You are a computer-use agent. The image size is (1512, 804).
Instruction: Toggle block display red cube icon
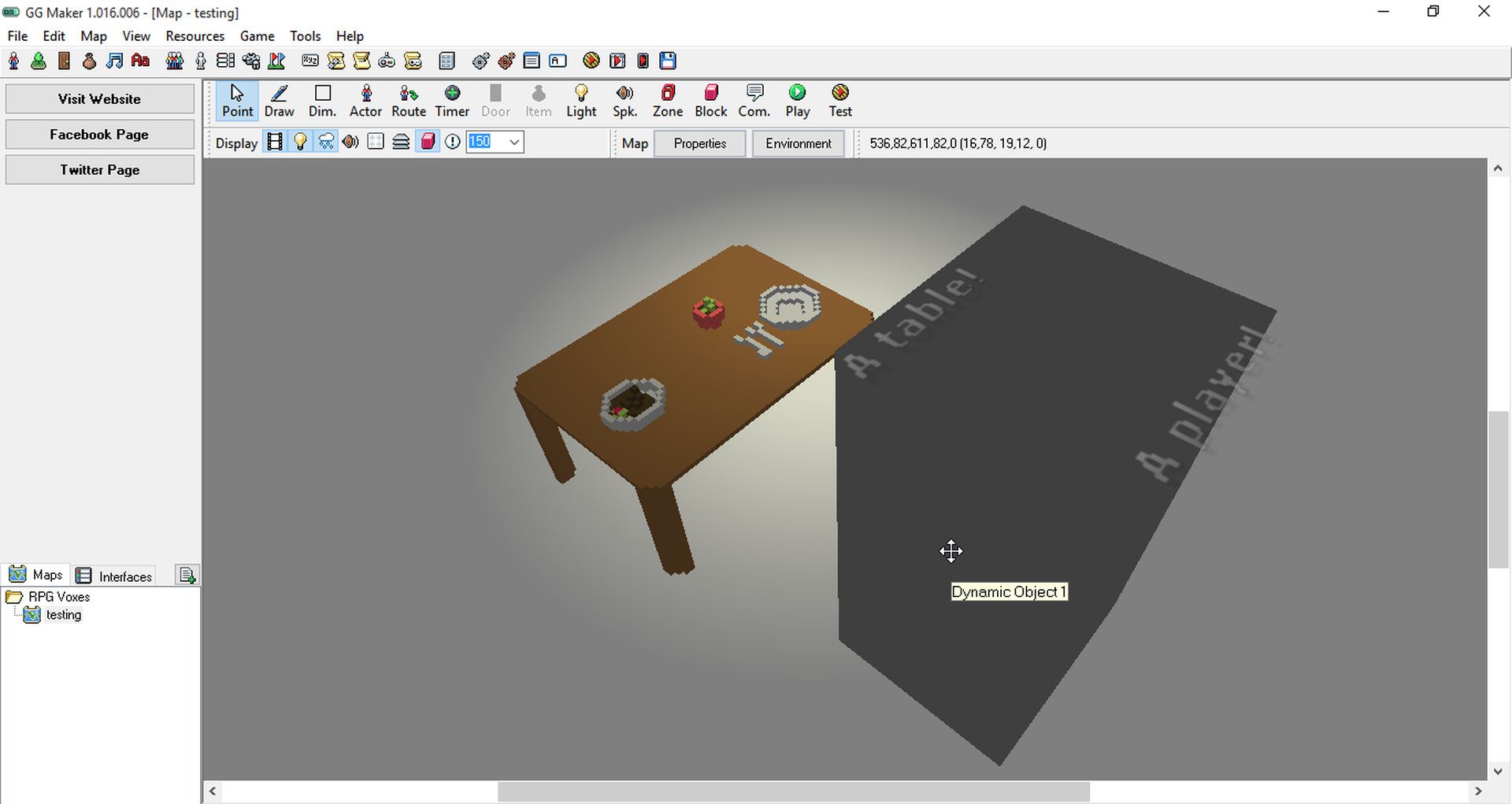click(427, 142)
